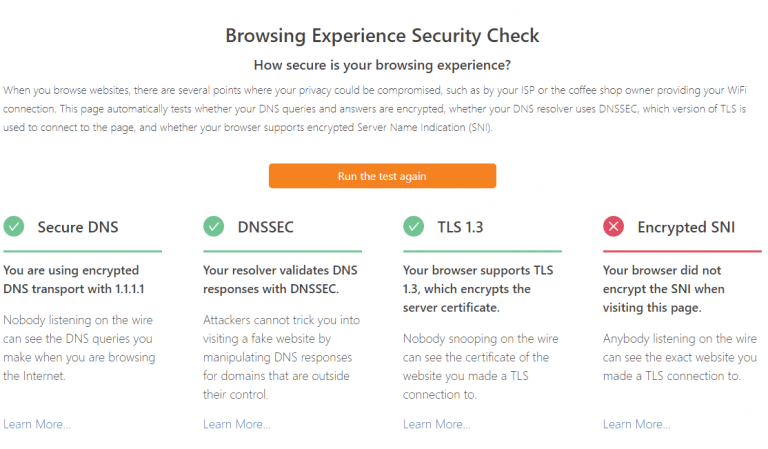This screenshot has width=768, height=449.
Task: Select the TLS 1.3 heading text
Action: pyautogui.click(x=460, y=227)
